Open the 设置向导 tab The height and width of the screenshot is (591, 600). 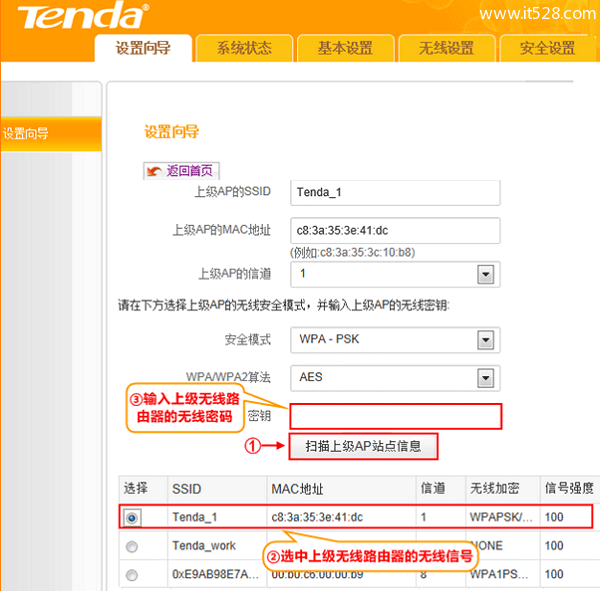tap(143, 48)
